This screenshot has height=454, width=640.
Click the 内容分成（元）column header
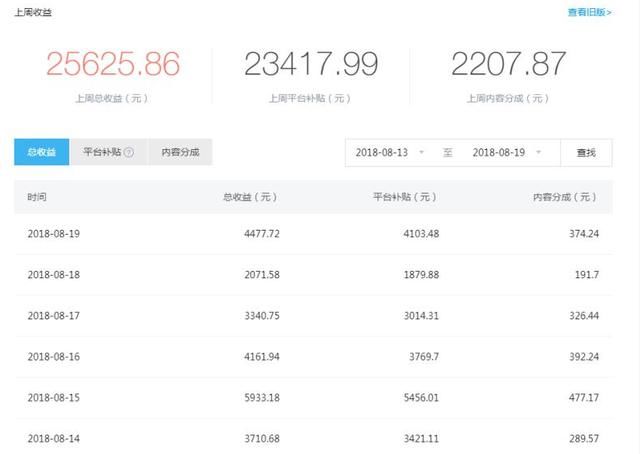coord(565,197)
